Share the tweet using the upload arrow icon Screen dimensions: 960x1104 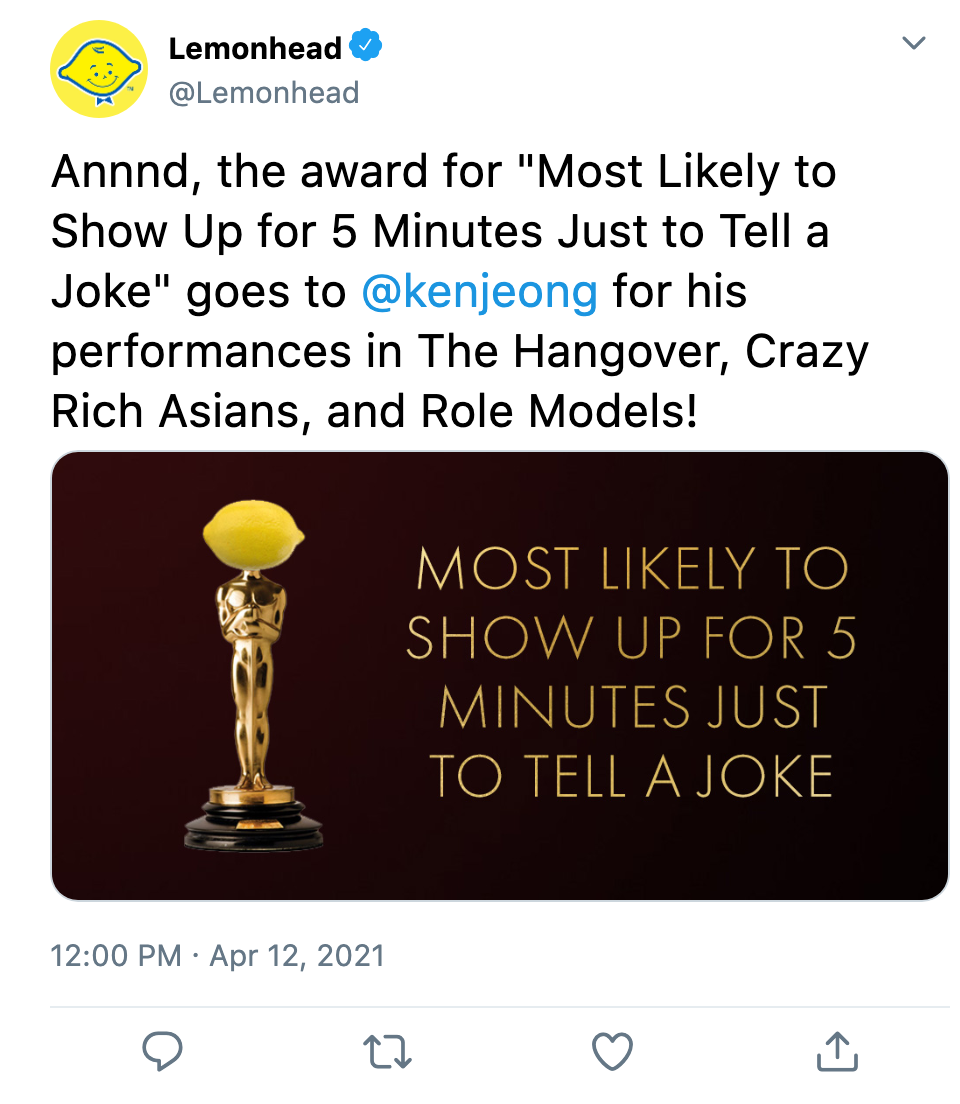click(x=837, y=1050)
